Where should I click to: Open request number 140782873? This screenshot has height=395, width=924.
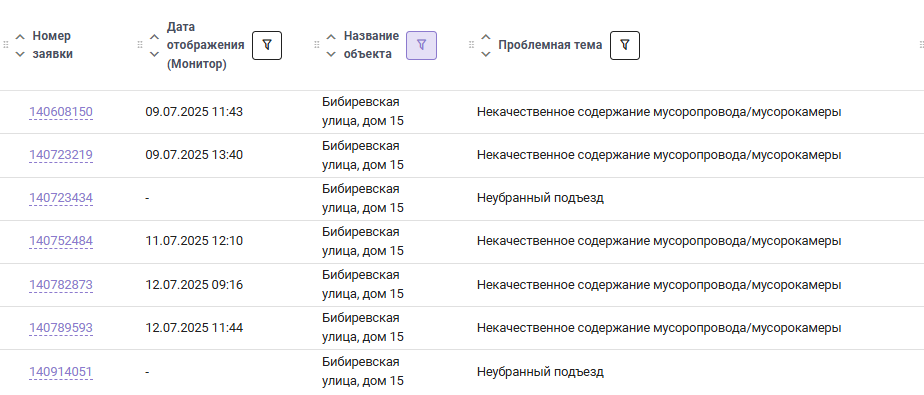pos(61,285)
